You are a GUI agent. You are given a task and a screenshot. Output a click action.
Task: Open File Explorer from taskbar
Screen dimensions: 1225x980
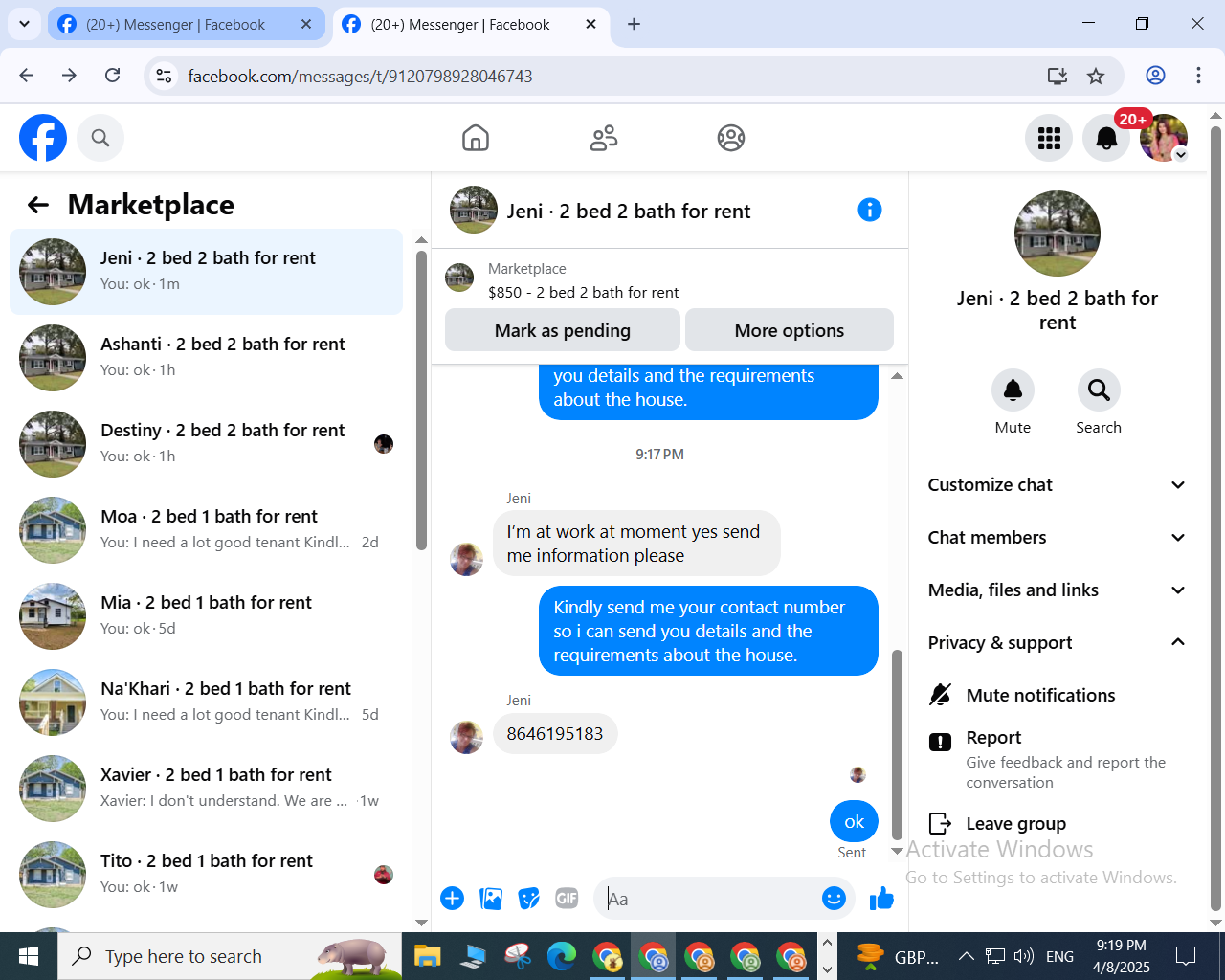click(x=427, y=956)
